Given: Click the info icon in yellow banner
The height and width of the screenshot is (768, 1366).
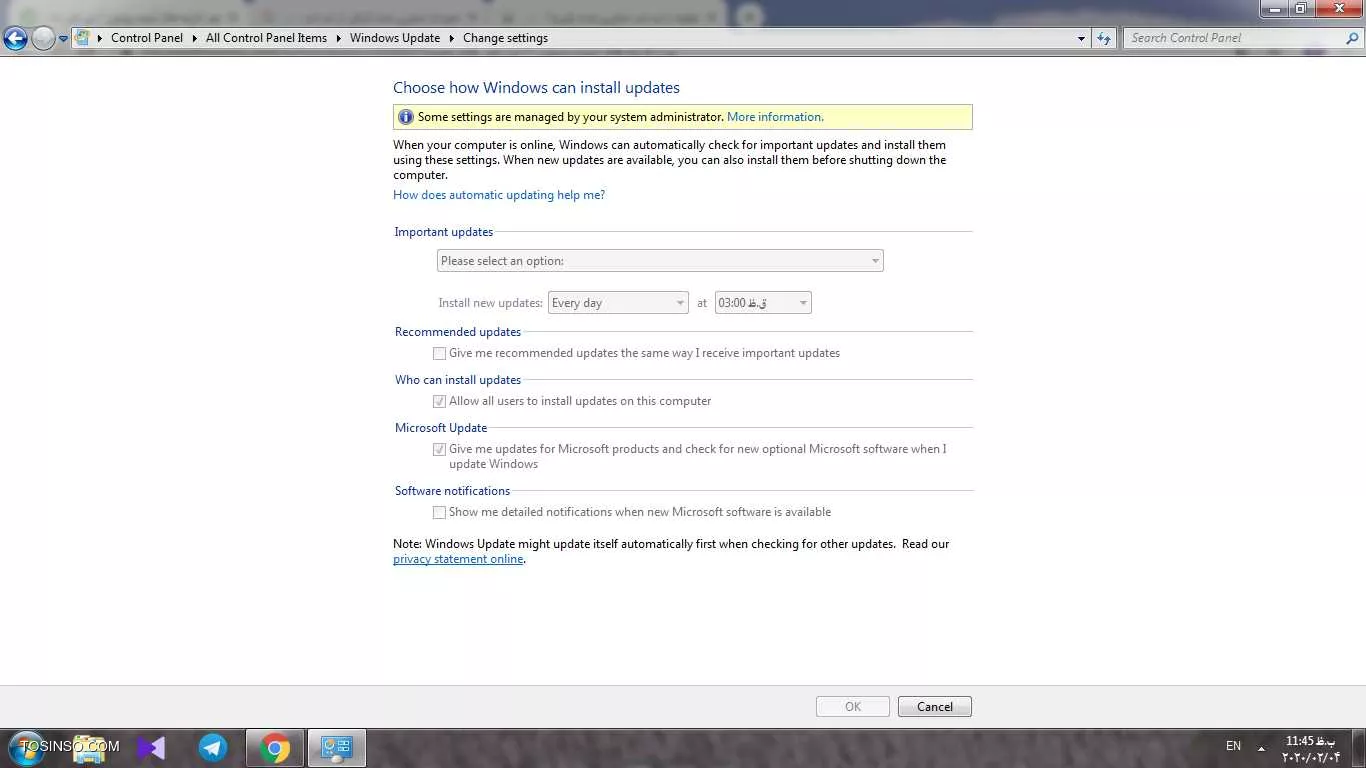Looking at the screenshot, I should pos(405,117).
